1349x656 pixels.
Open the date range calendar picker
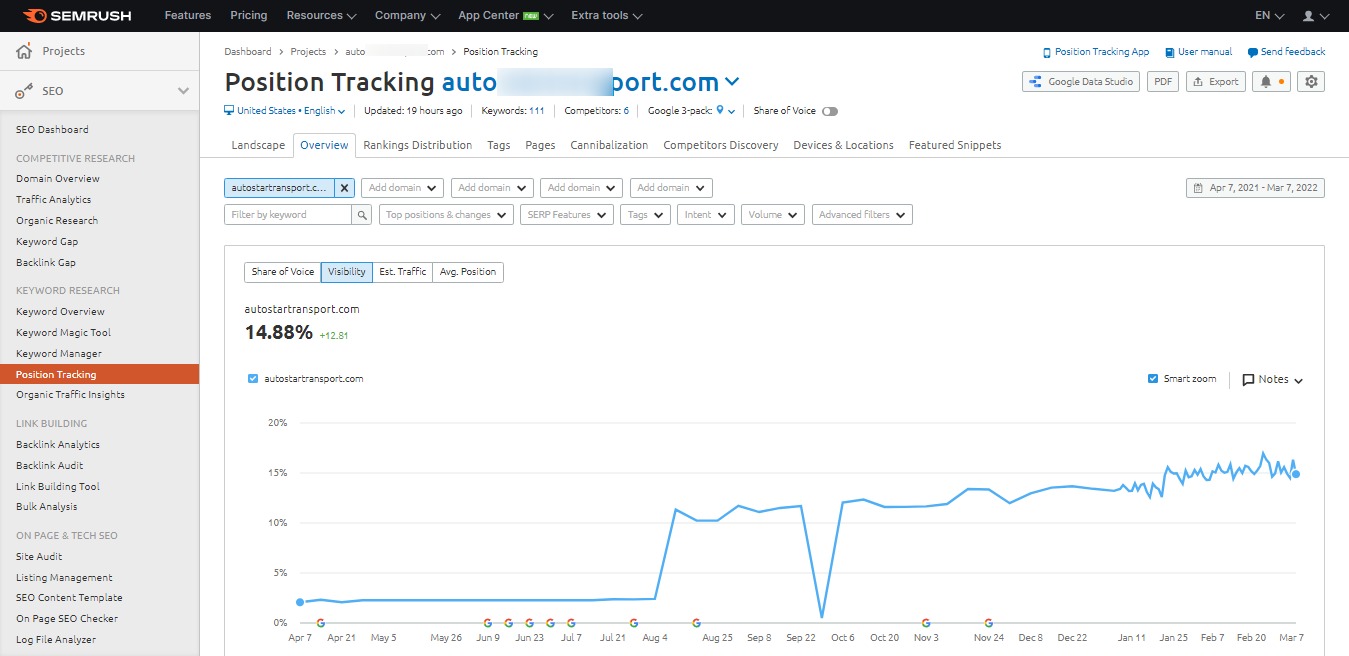tap(1255, 187)
